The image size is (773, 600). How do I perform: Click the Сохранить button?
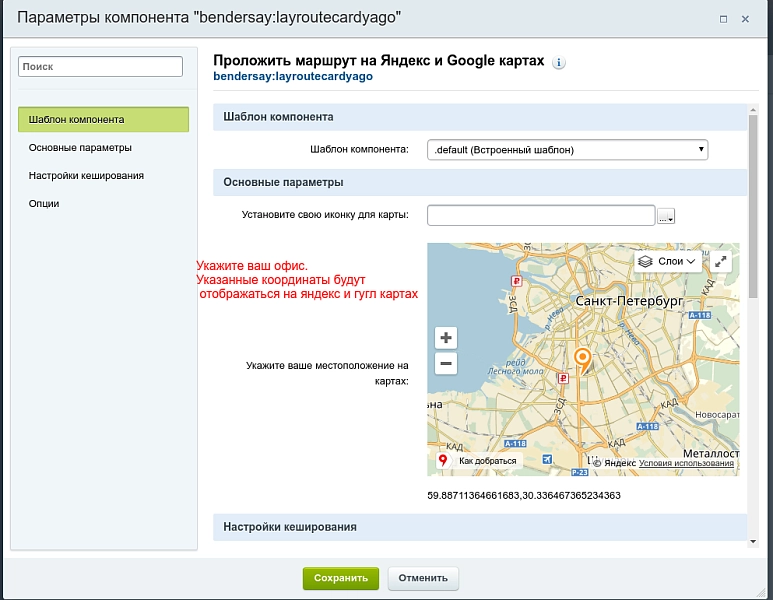[x=341, y=578]
